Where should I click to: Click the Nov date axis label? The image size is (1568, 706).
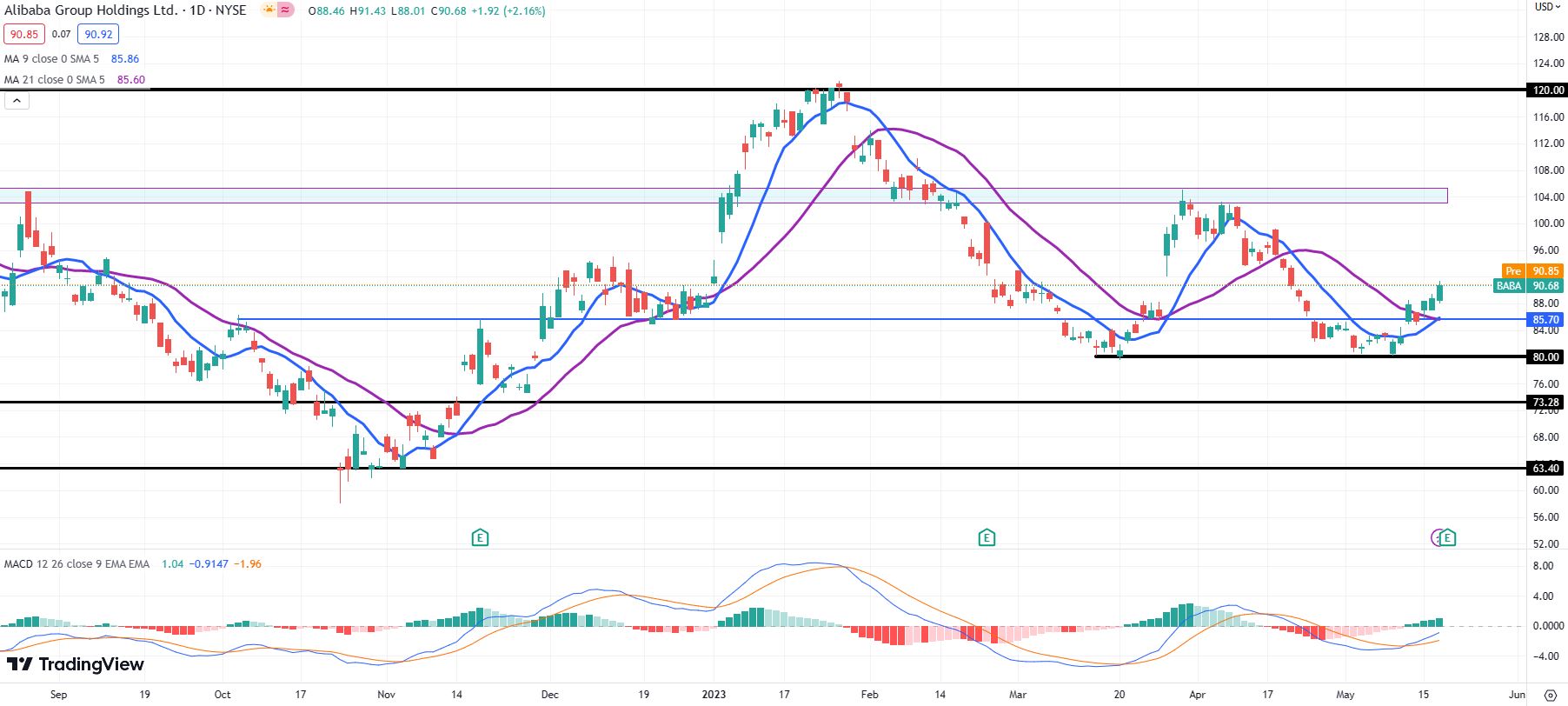386,695
